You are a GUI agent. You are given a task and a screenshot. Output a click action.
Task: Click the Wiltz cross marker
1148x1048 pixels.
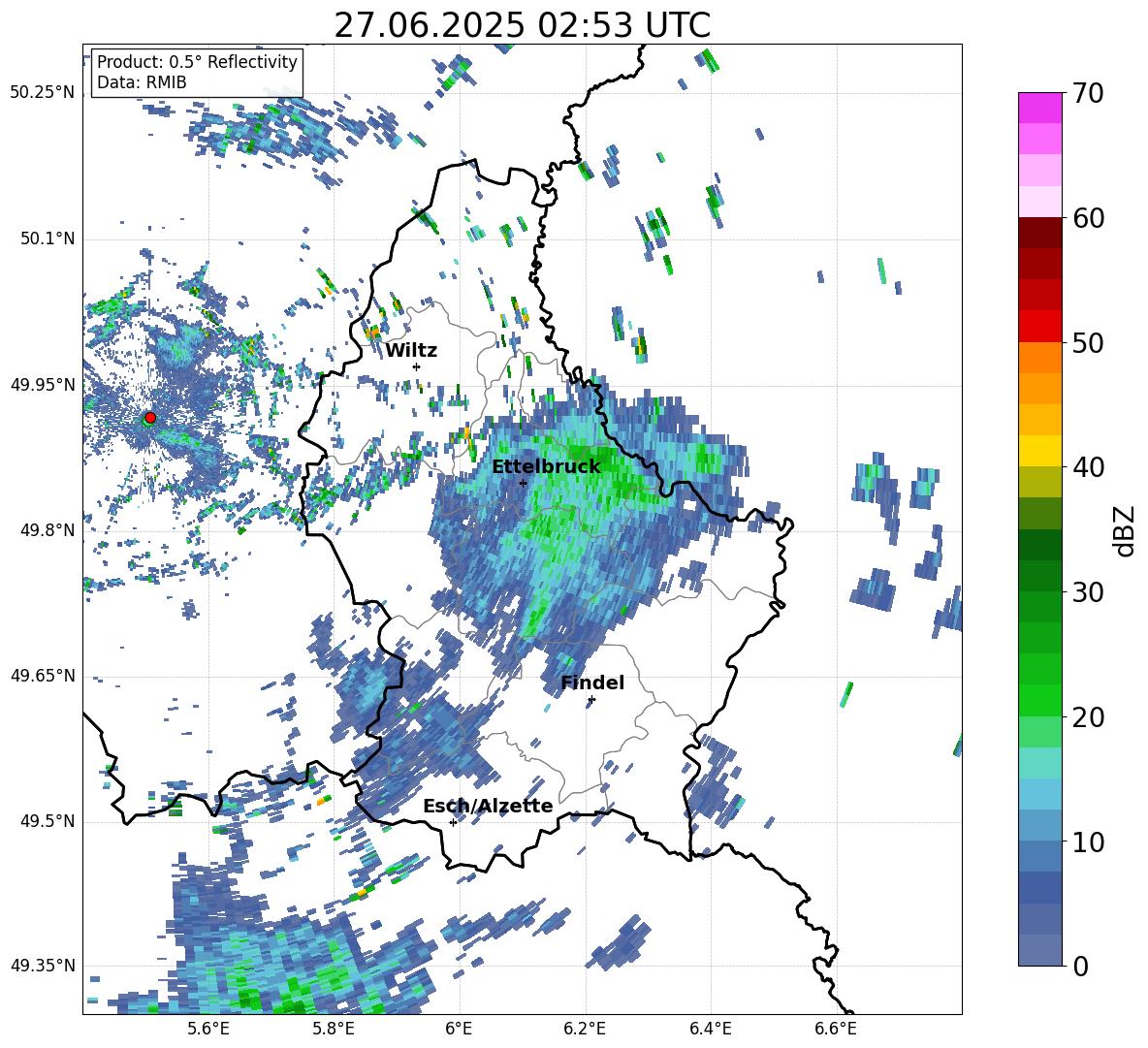(x=417, y=366)
